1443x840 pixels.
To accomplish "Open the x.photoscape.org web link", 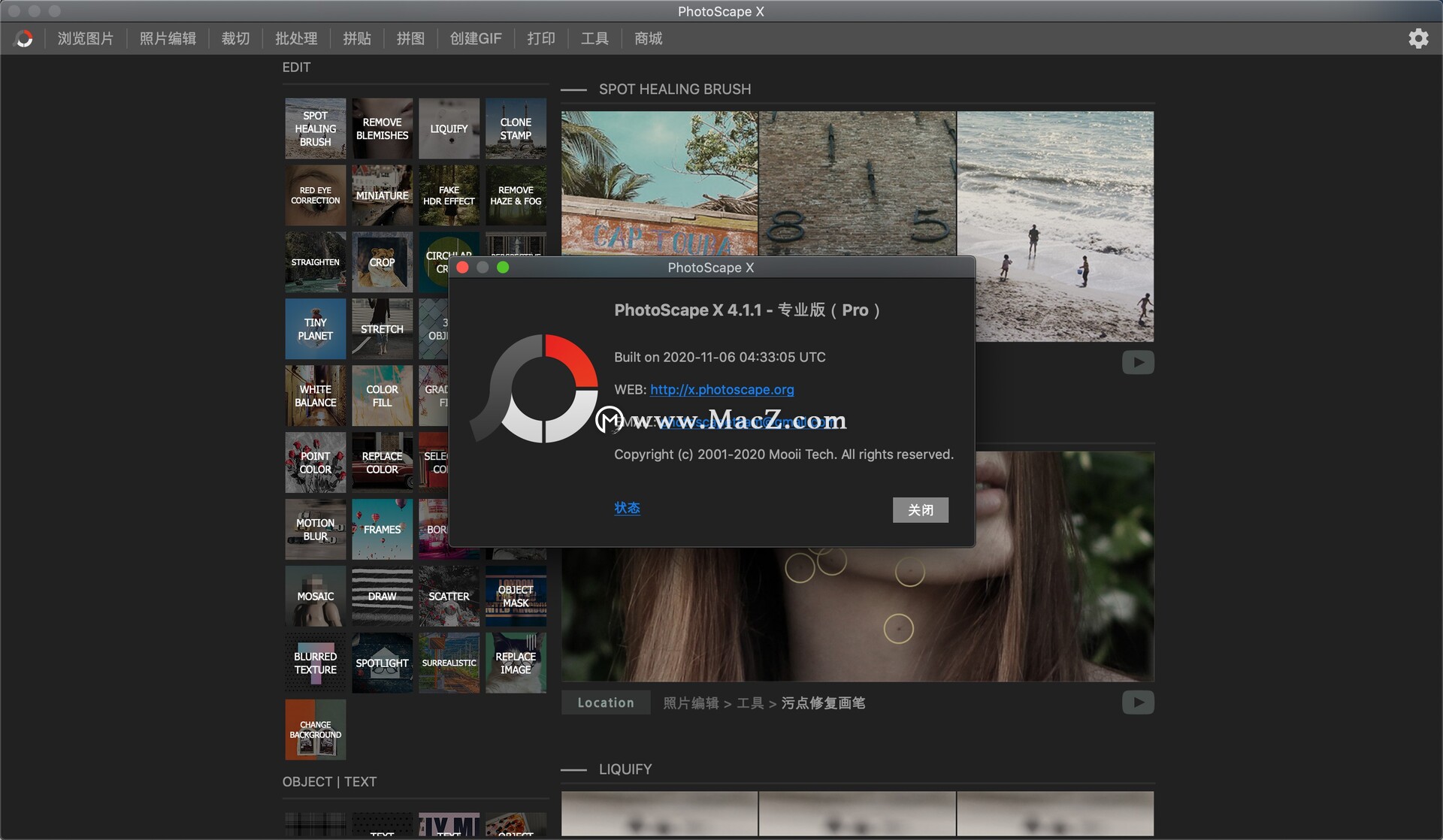I will point(721,389).
